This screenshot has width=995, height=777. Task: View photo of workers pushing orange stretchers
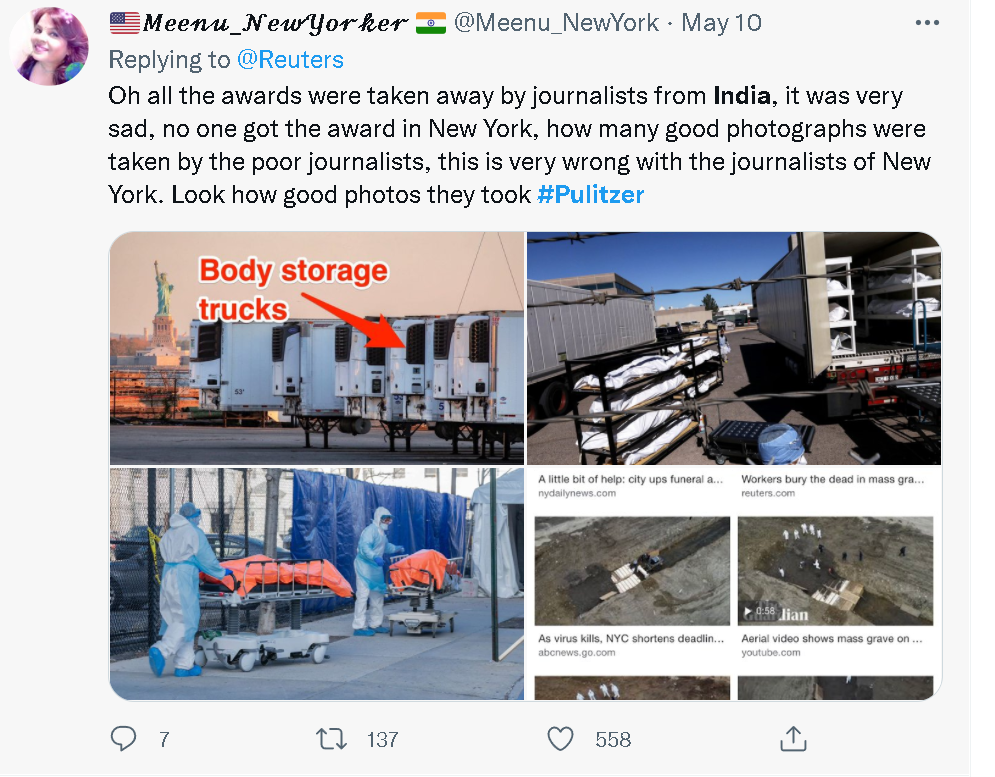[x=317, y=583]
